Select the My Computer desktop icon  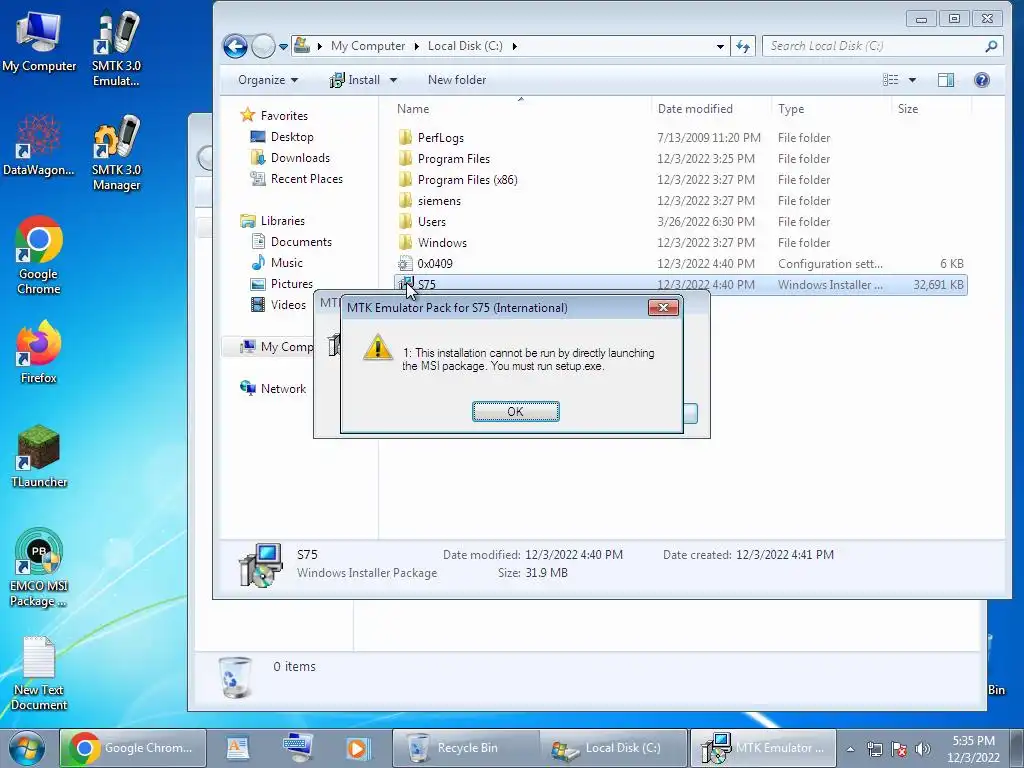point(39,42)
